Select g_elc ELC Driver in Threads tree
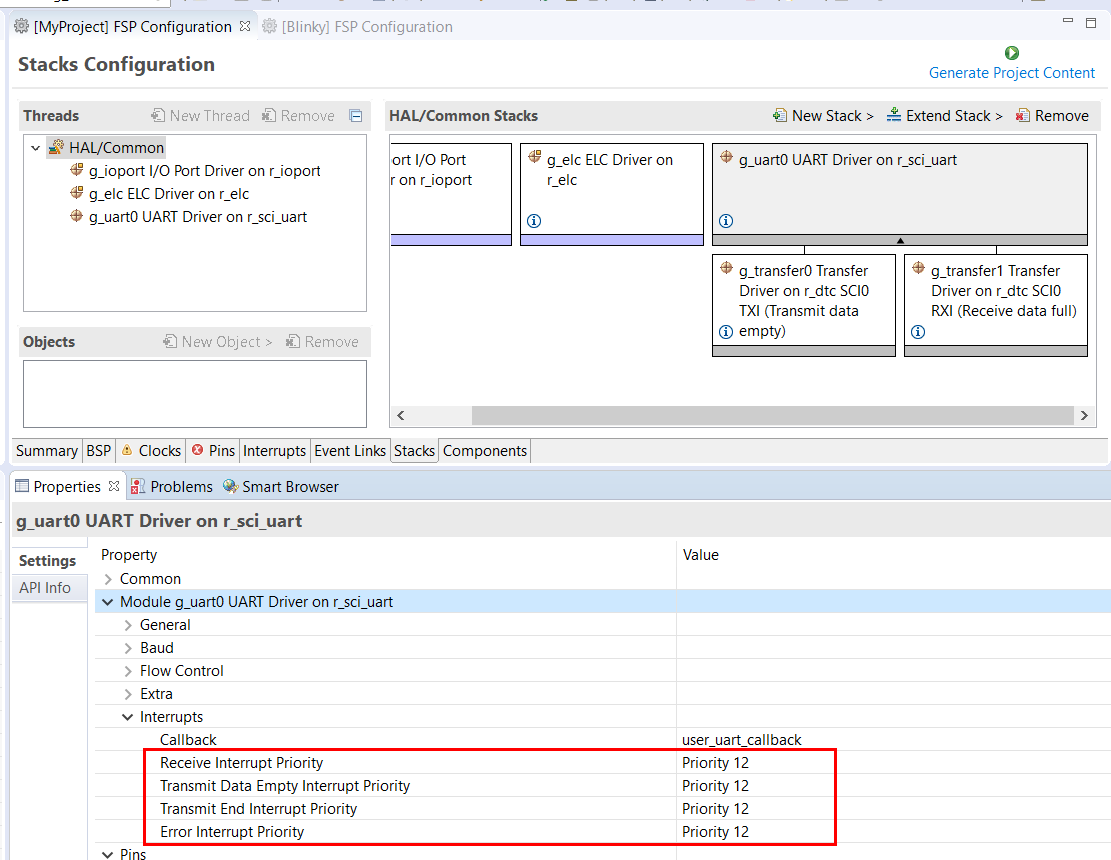1111x860 pixels. pyautogui.click(x=169, y=194)
